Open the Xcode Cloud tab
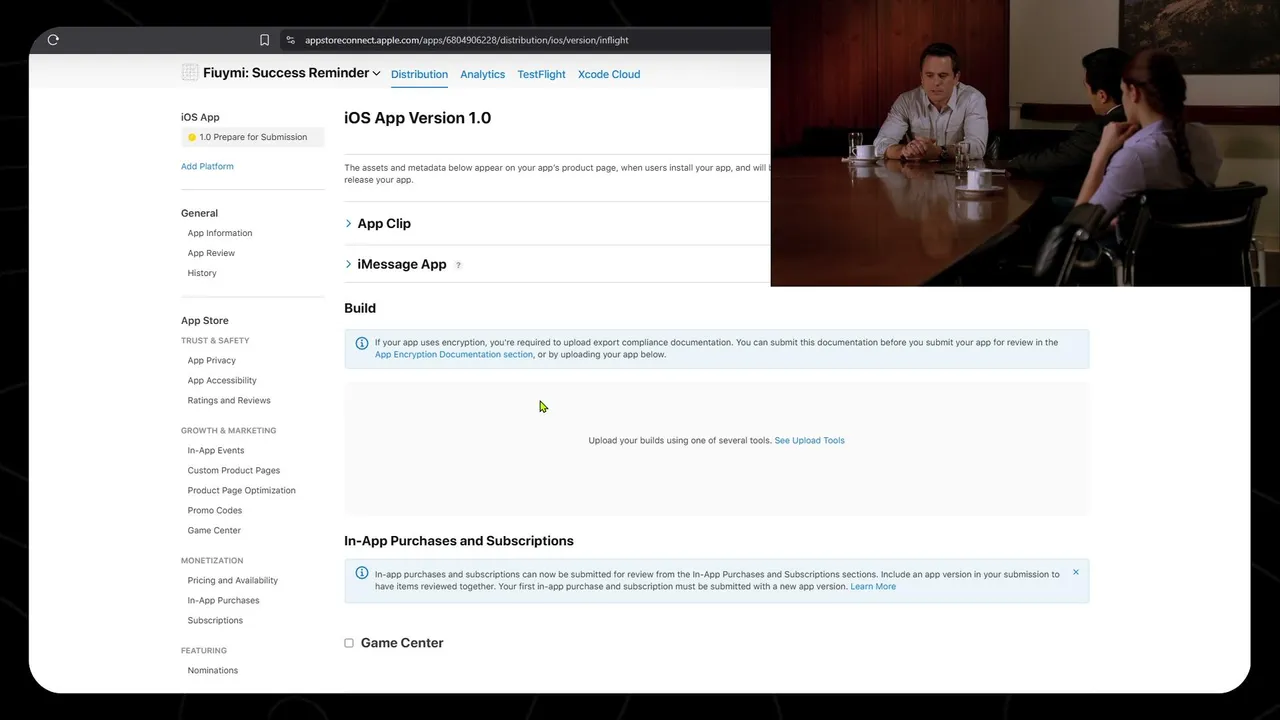Image resolution: width=1280 pixels, height=720 pixels. click(609, 74)
